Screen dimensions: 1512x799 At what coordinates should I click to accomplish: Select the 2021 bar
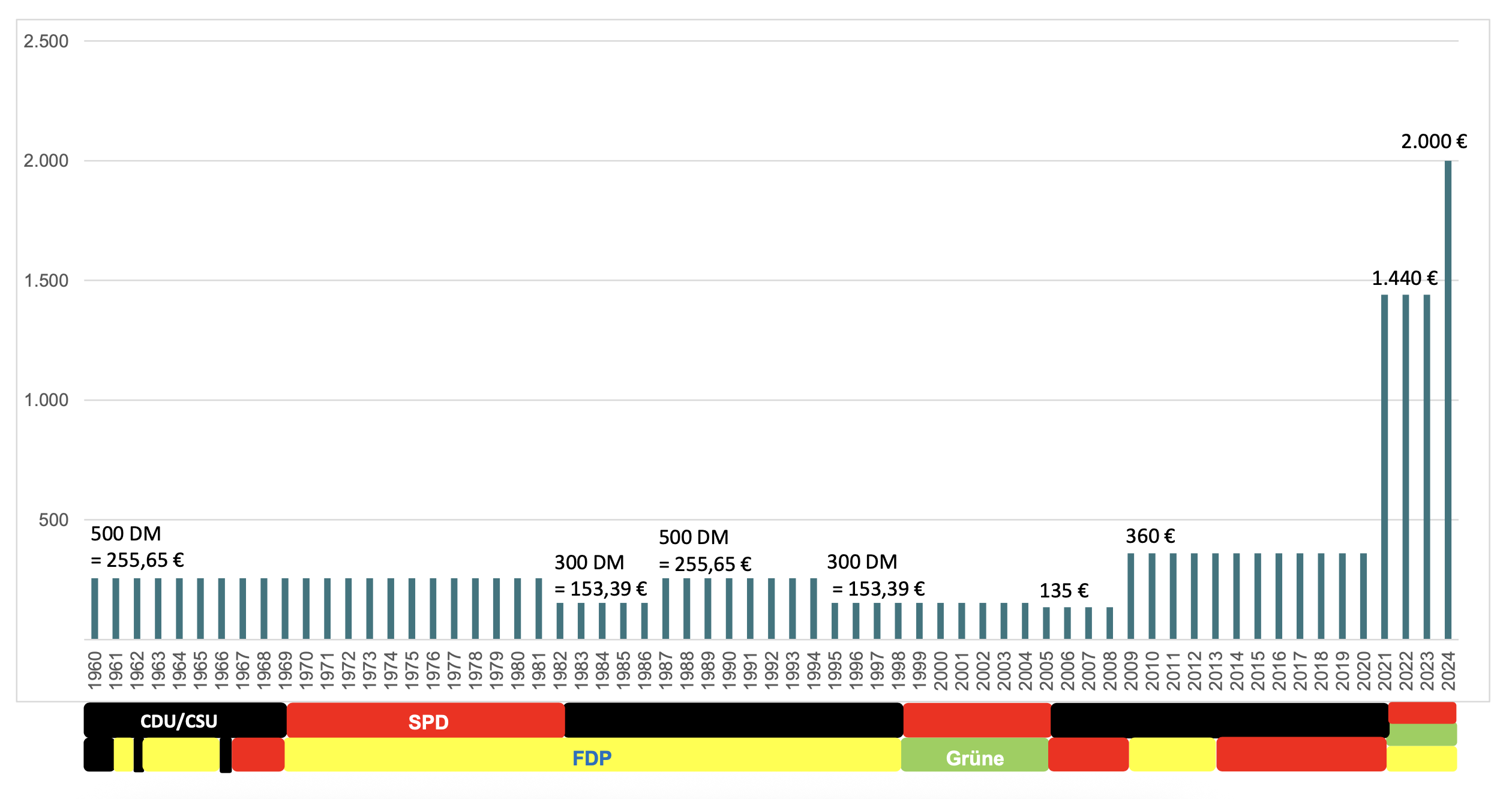(x=1384, y=467)
